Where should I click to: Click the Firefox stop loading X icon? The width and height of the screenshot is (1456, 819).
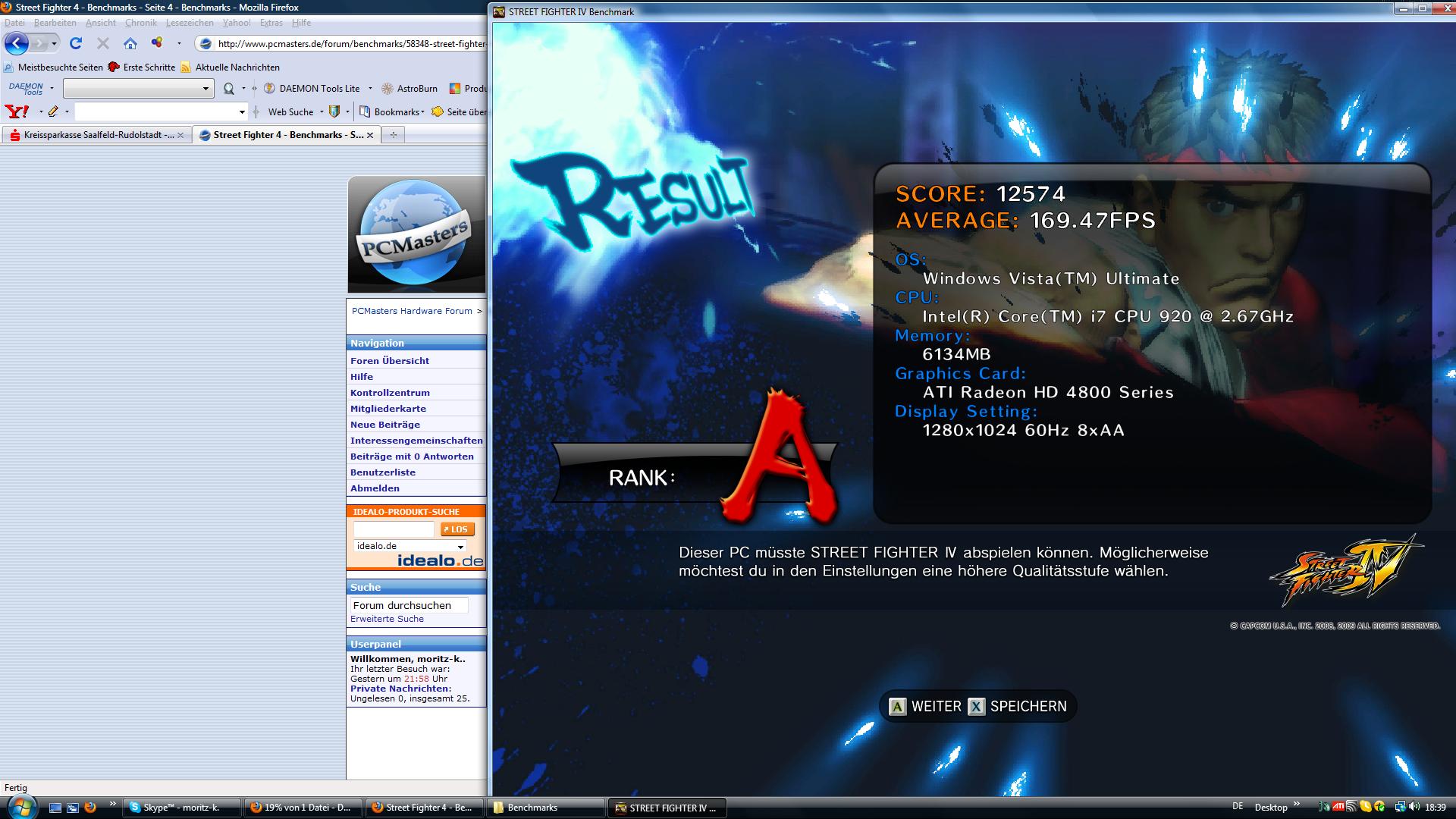pos(103,44)
